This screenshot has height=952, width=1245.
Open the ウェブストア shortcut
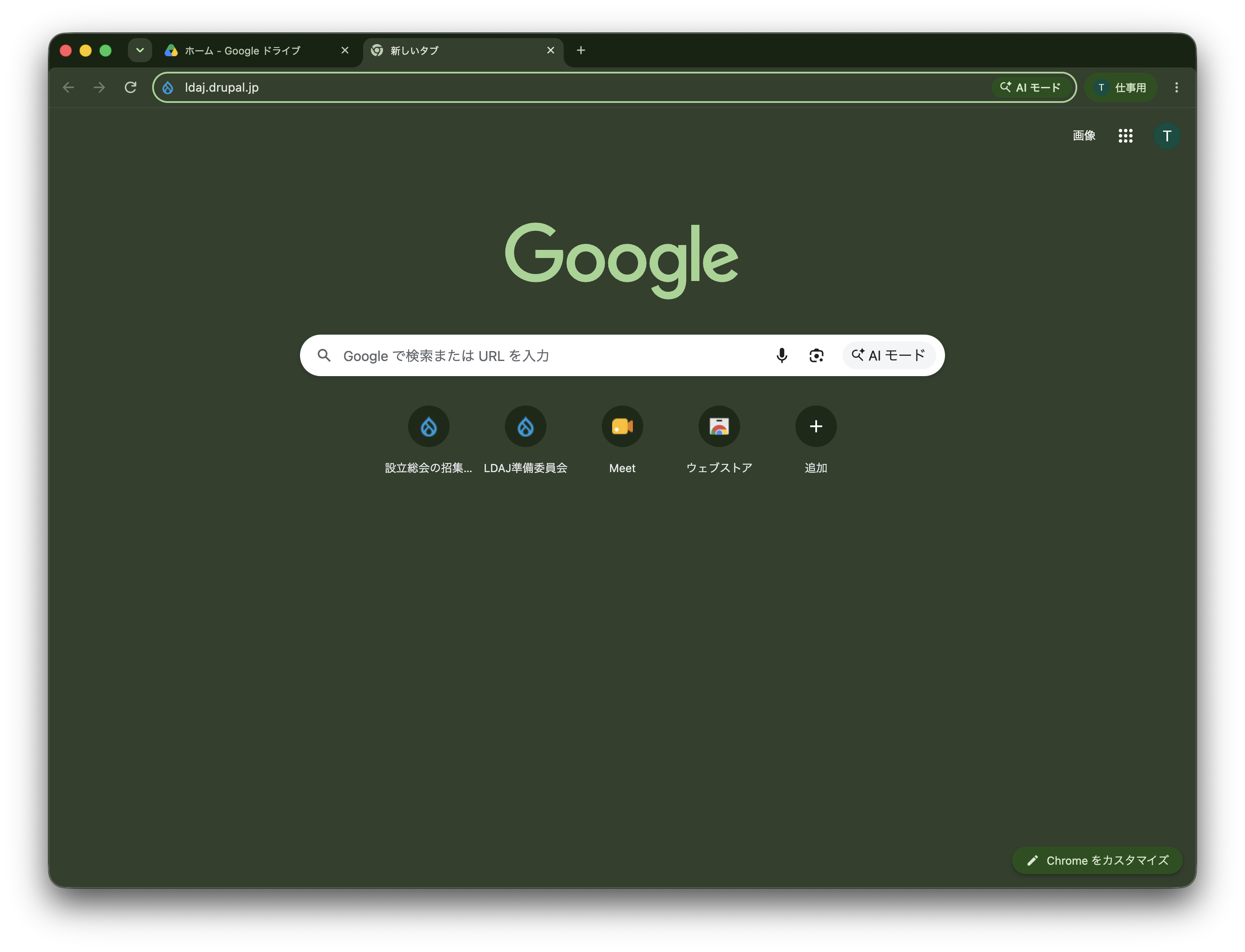click(719, 440)
